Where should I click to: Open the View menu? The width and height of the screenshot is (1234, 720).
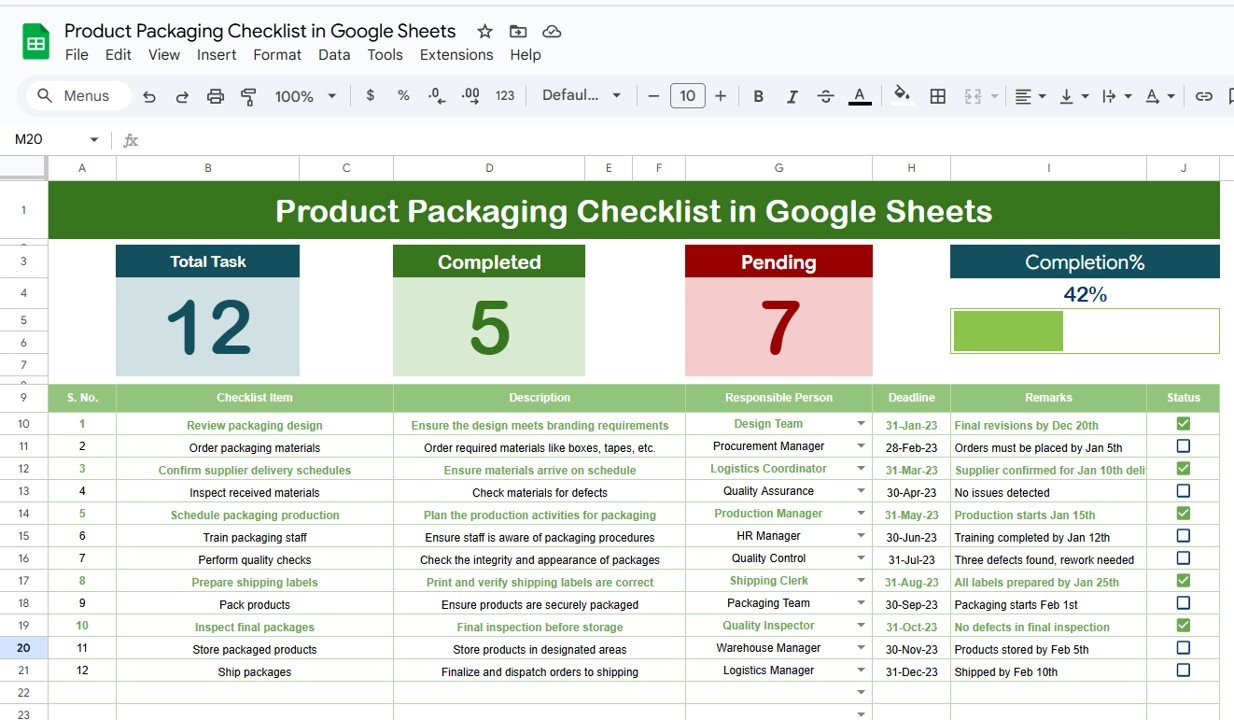coord(164,55)
